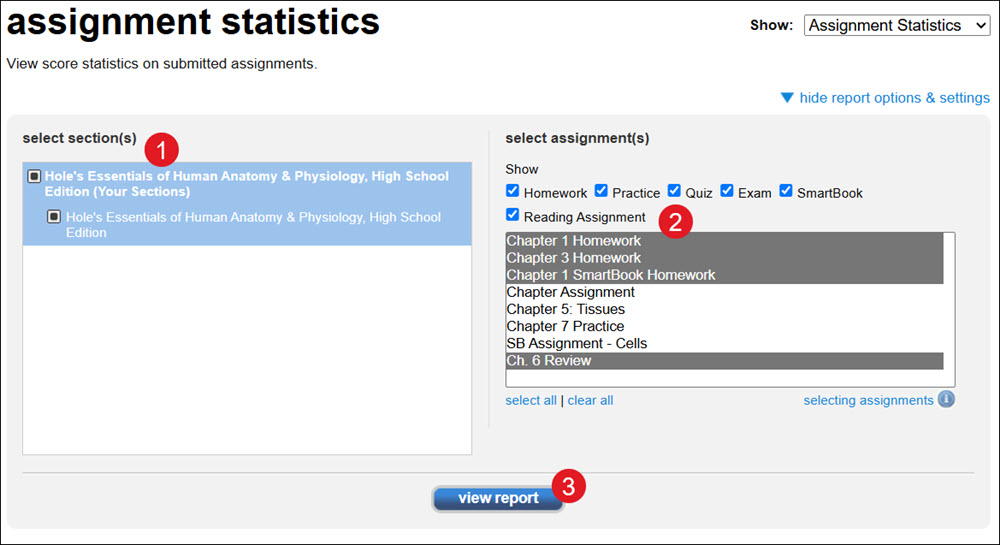Uncheck the Quiz checkbox
Image resolution: width=1000 pixels, height=545 pixels.
[x=674, y=191]
